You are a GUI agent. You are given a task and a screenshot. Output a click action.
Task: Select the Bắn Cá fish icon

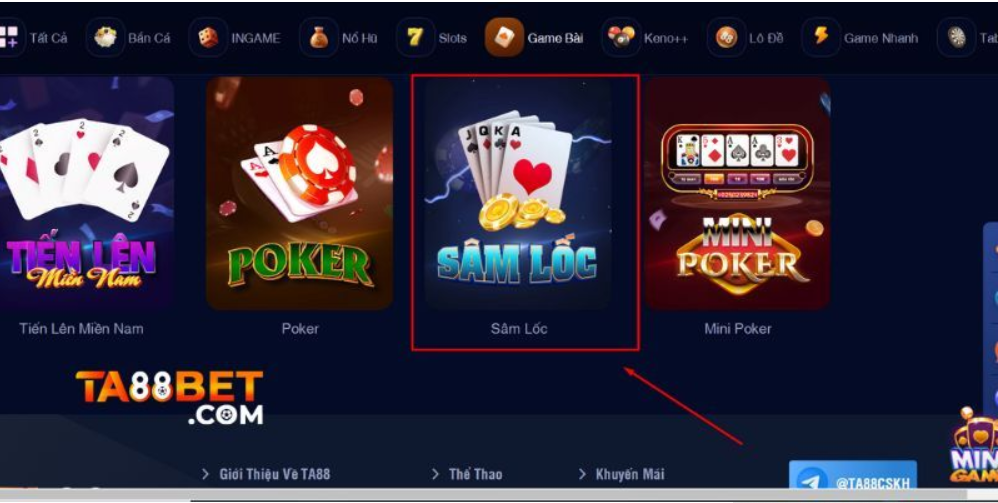[106, 38]
